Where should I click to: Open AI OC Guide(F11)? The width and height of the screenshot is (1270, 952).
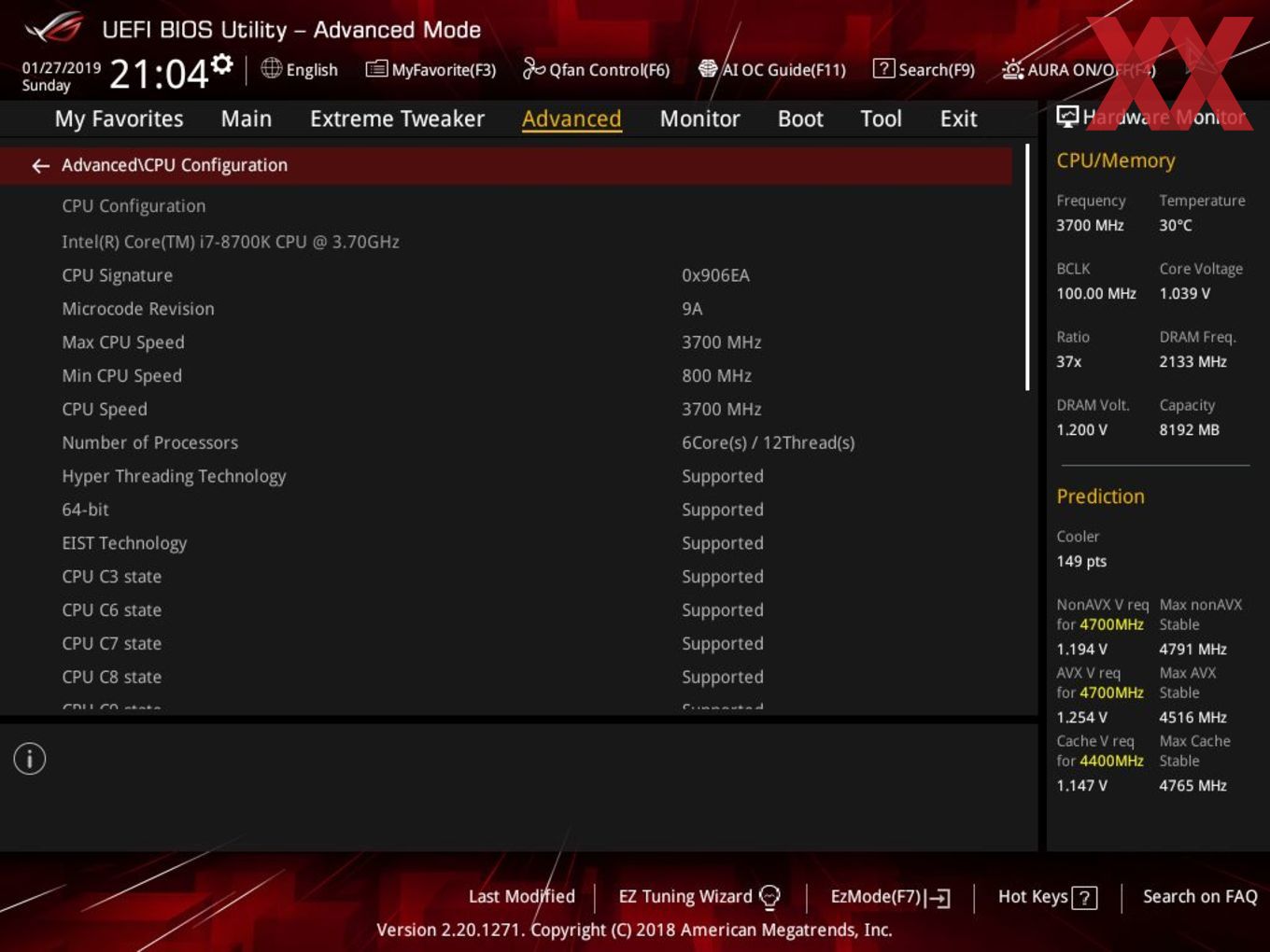(772, 69)
